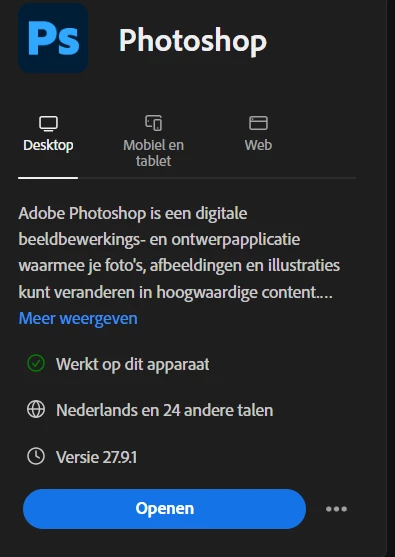Click the green checkmark compatibility icon

click(x=36, y=363)
